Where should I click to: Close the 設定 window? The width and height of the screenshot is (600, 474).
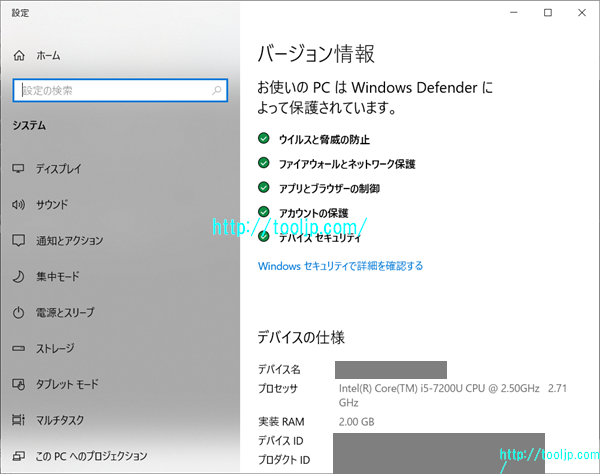(x=582, y=13)
